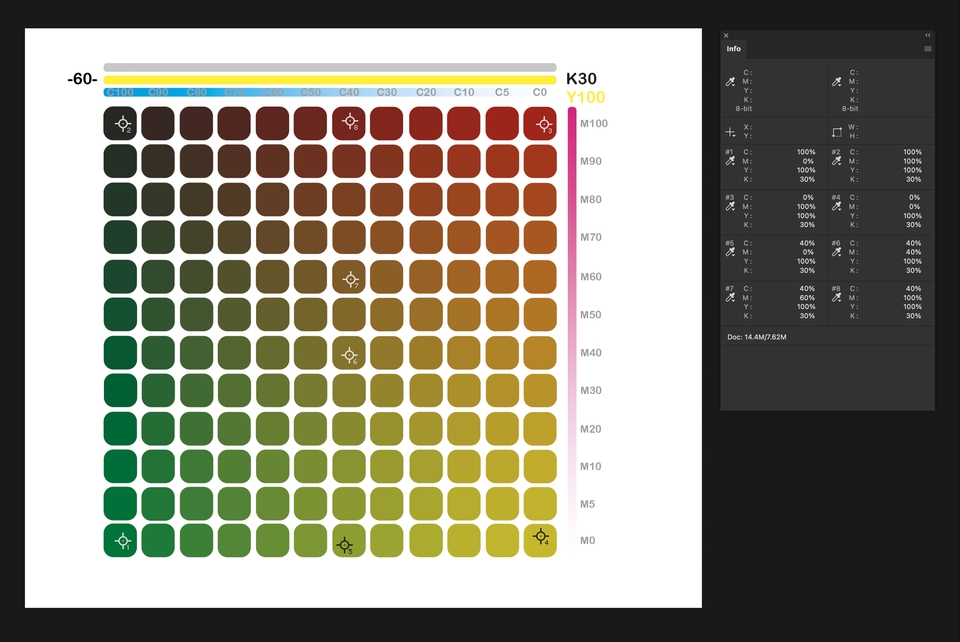Click the width/height selection rectangle icon
The height and width of the screenshot is (642, 960).
(837, 131)
